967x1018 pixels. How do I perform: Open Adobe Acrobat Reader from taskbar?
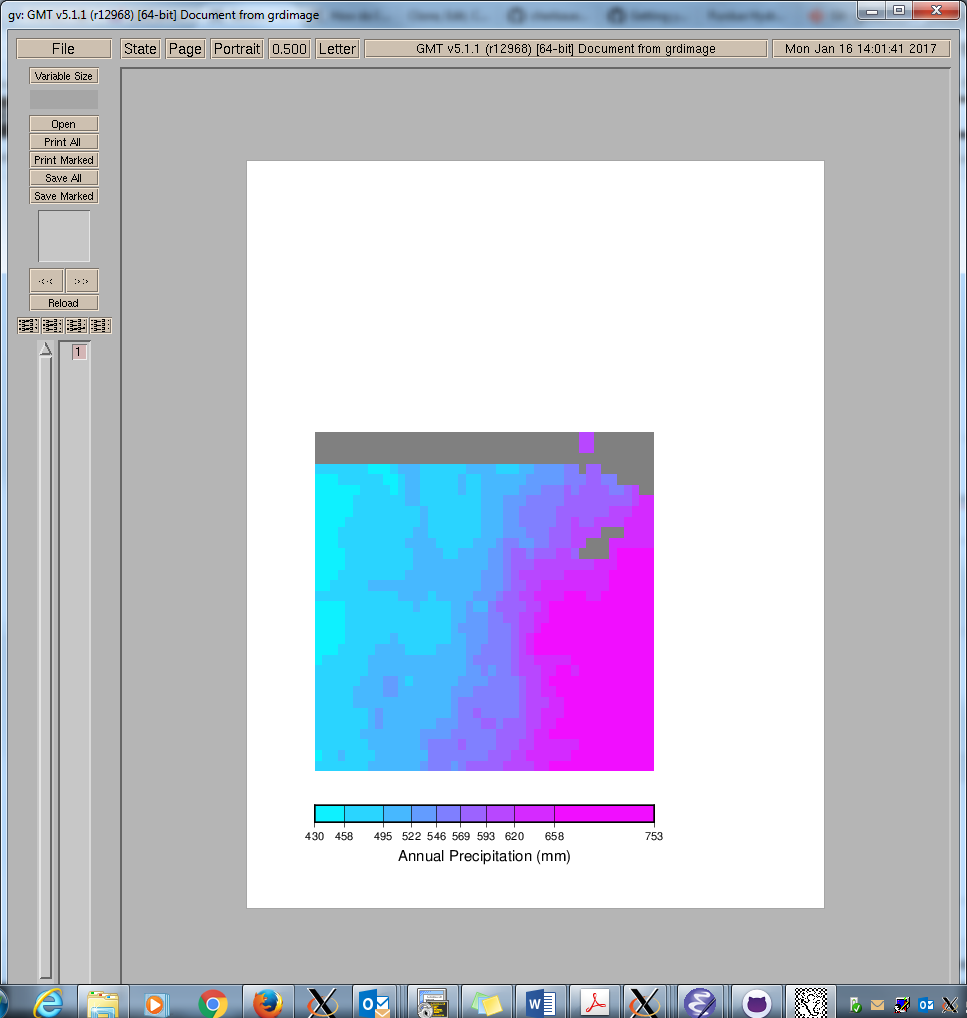[x=596, y=1002]
